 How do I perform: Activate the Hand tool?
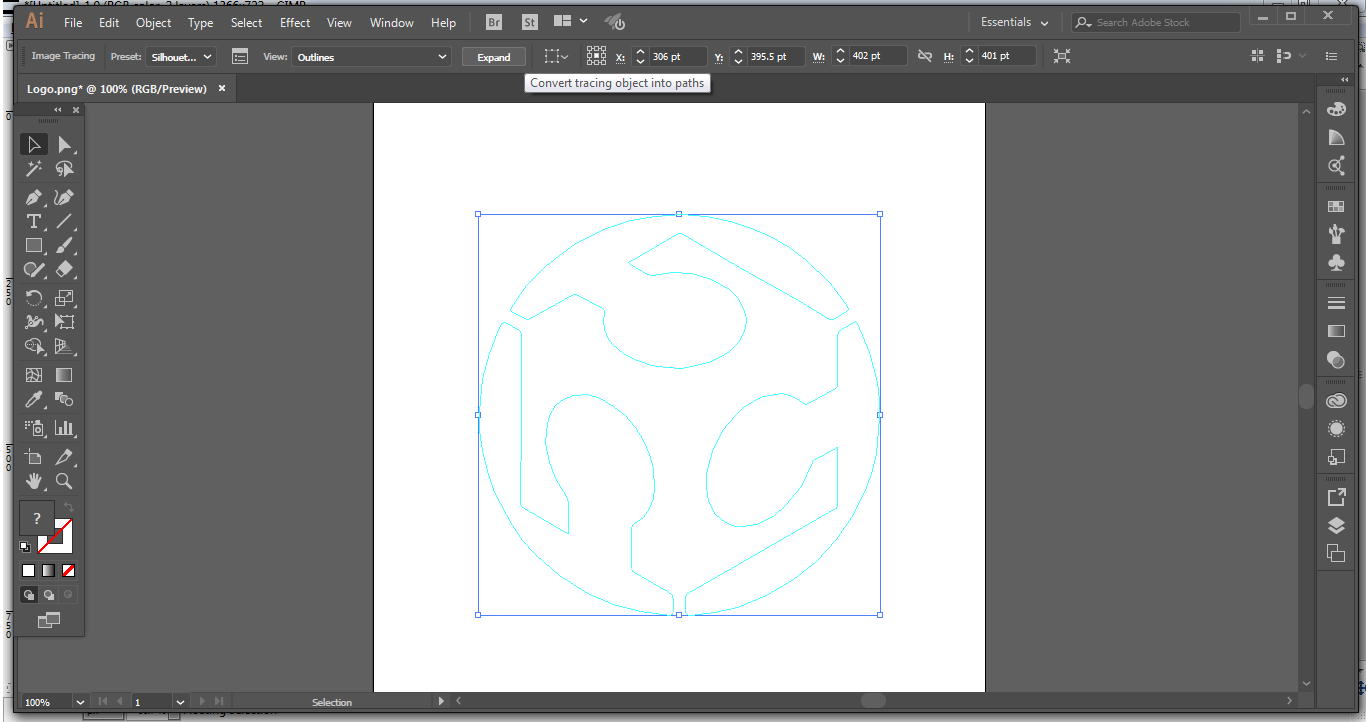[x=34, y=481]
